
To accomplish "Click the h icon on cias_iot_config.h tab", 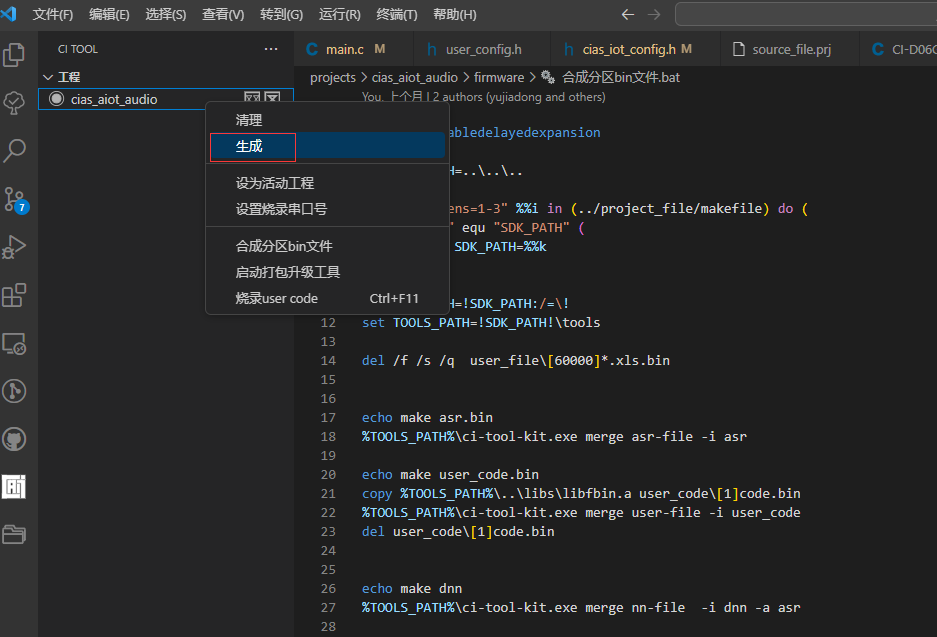I will click(568, 49).
